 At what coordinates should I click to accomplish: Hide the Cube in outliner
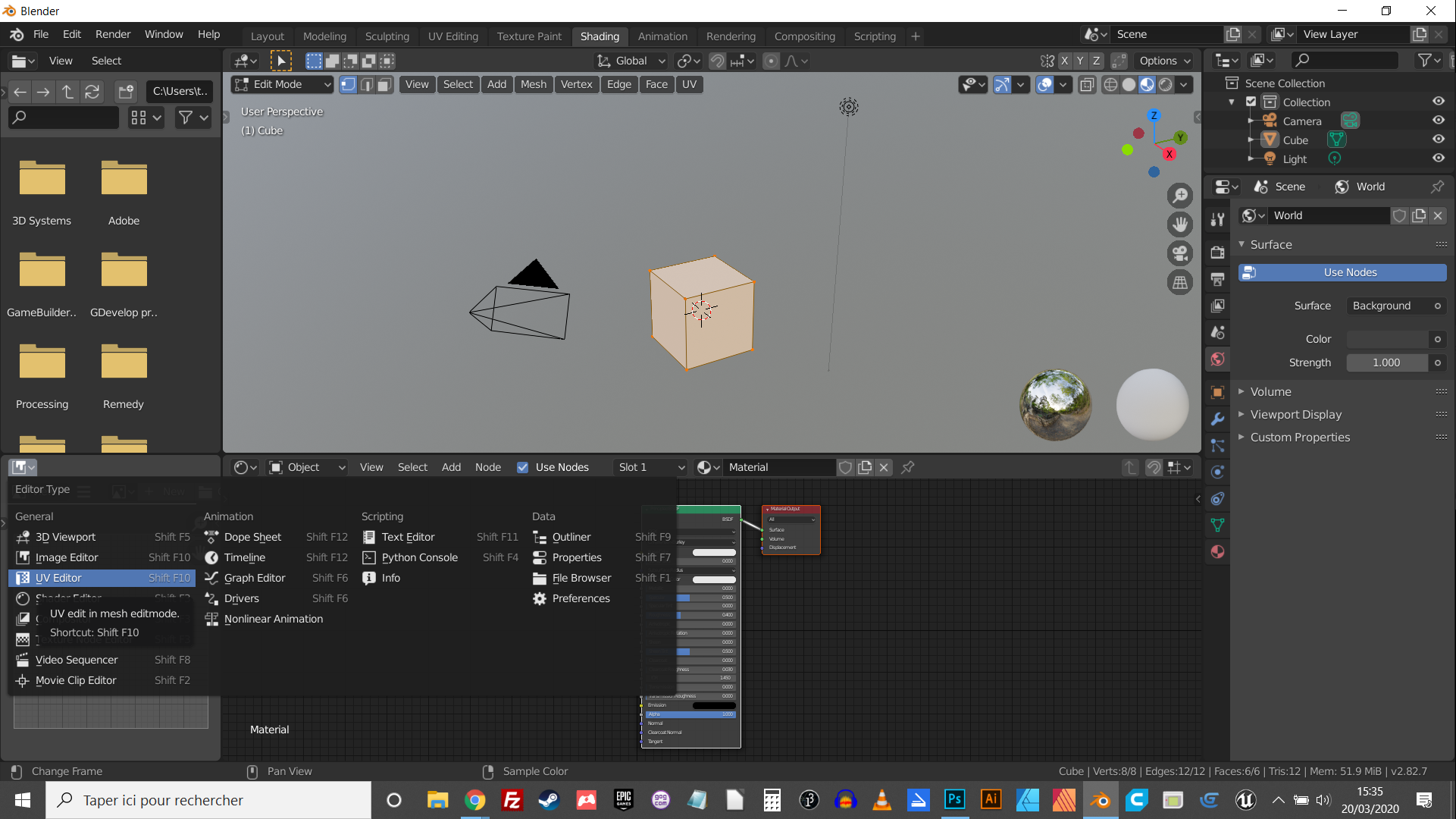pyautogui.click(x=1438, y=140)
